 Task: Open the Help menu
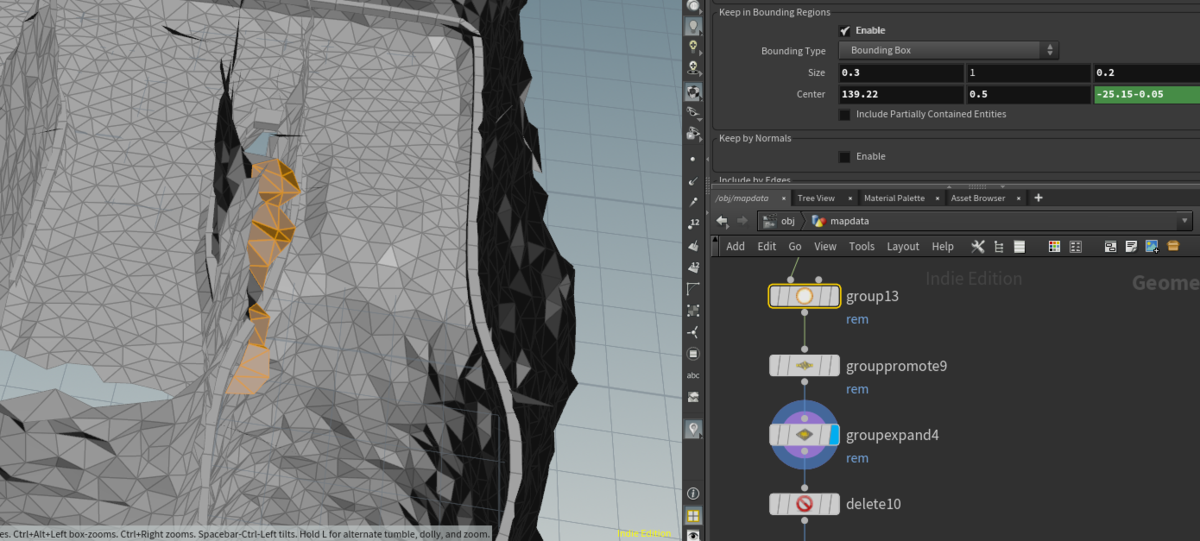click(x=943, y=246)
